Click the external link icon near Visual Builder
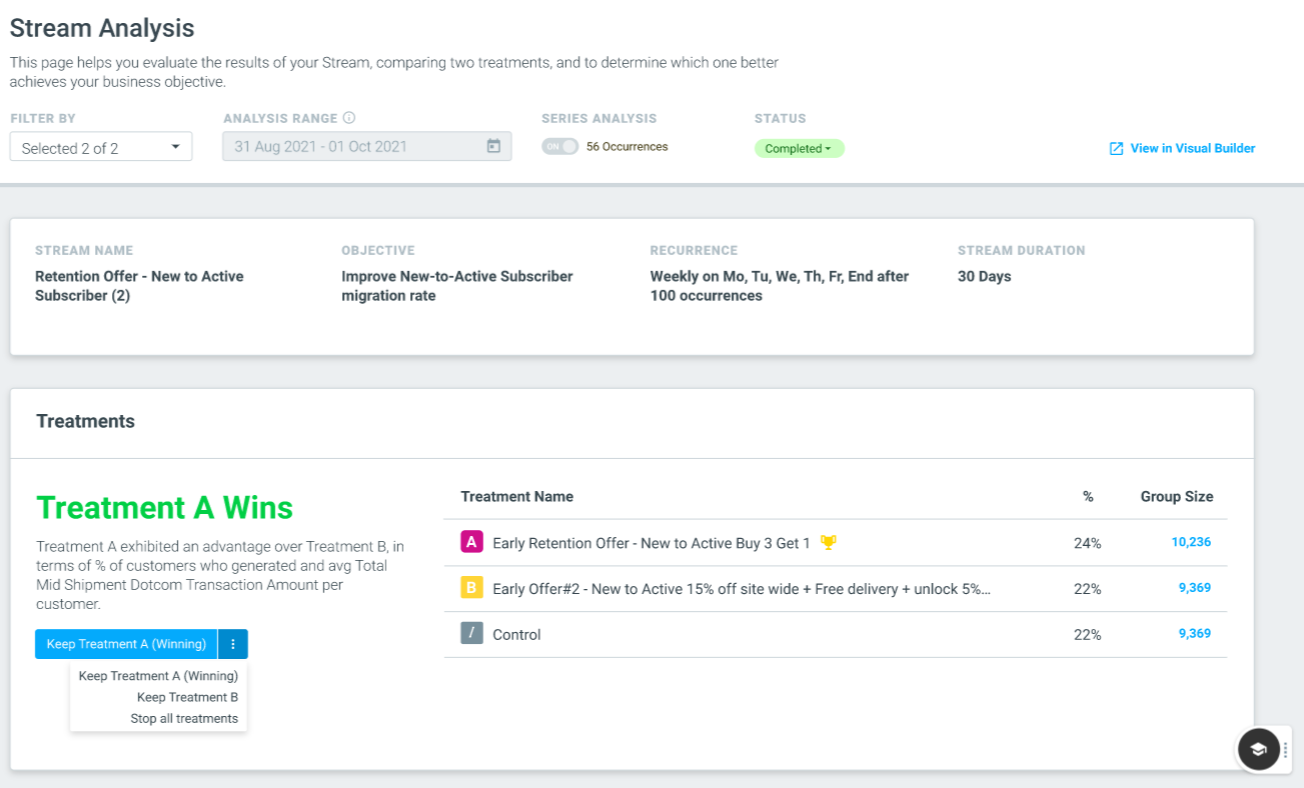The width and height of the screenshot is (1304, 788). pos(1117,148)
